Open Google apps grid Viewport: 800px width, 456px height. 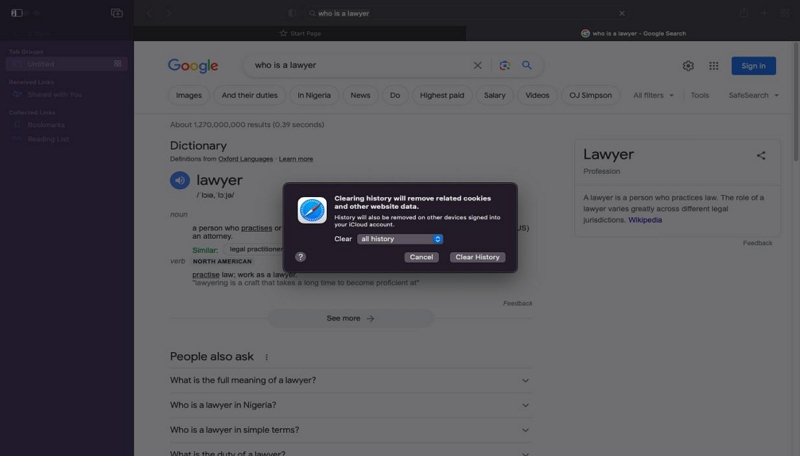(714, 66)
